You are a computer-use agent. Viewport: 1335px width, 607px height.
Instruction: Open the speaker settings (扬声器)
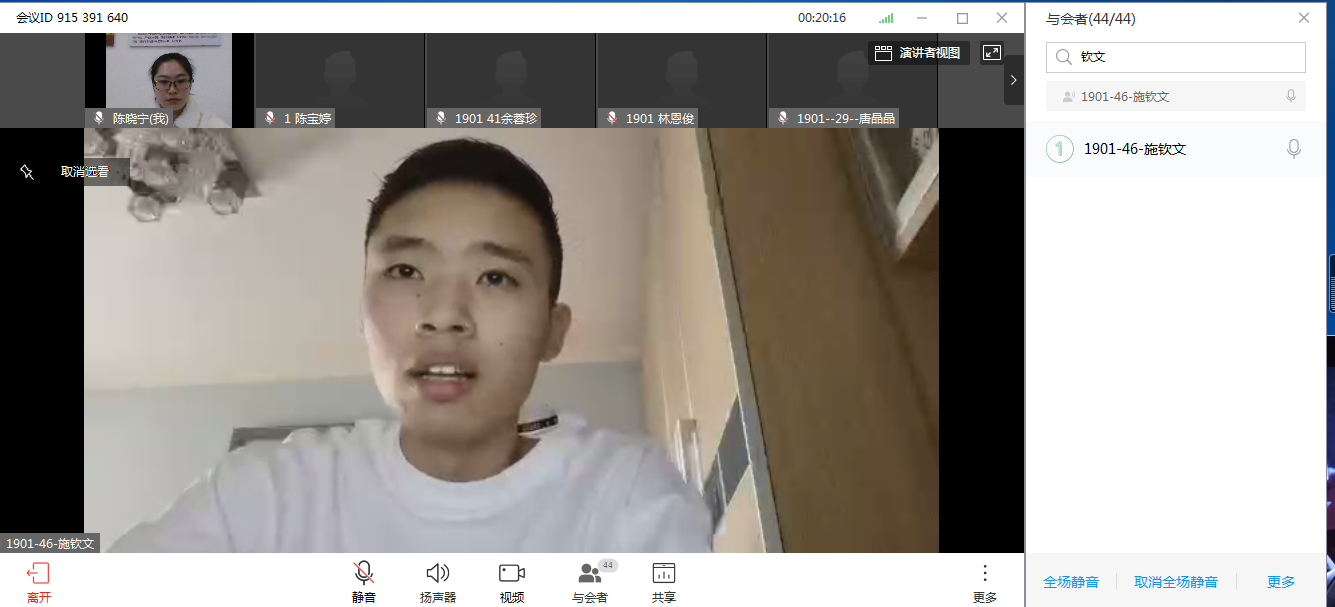click(437, 574)
